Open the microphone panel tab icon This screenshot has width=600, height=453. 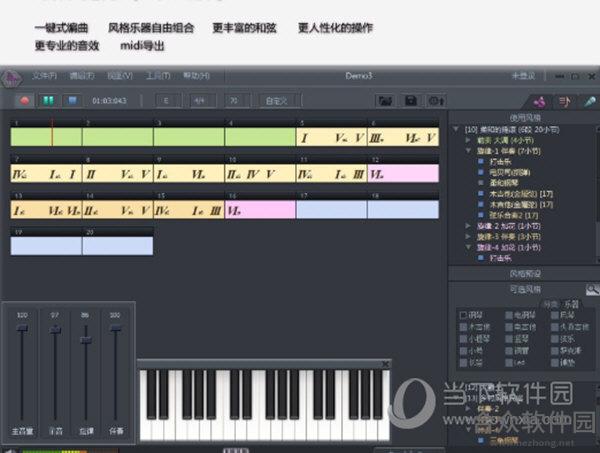point(590,102)
